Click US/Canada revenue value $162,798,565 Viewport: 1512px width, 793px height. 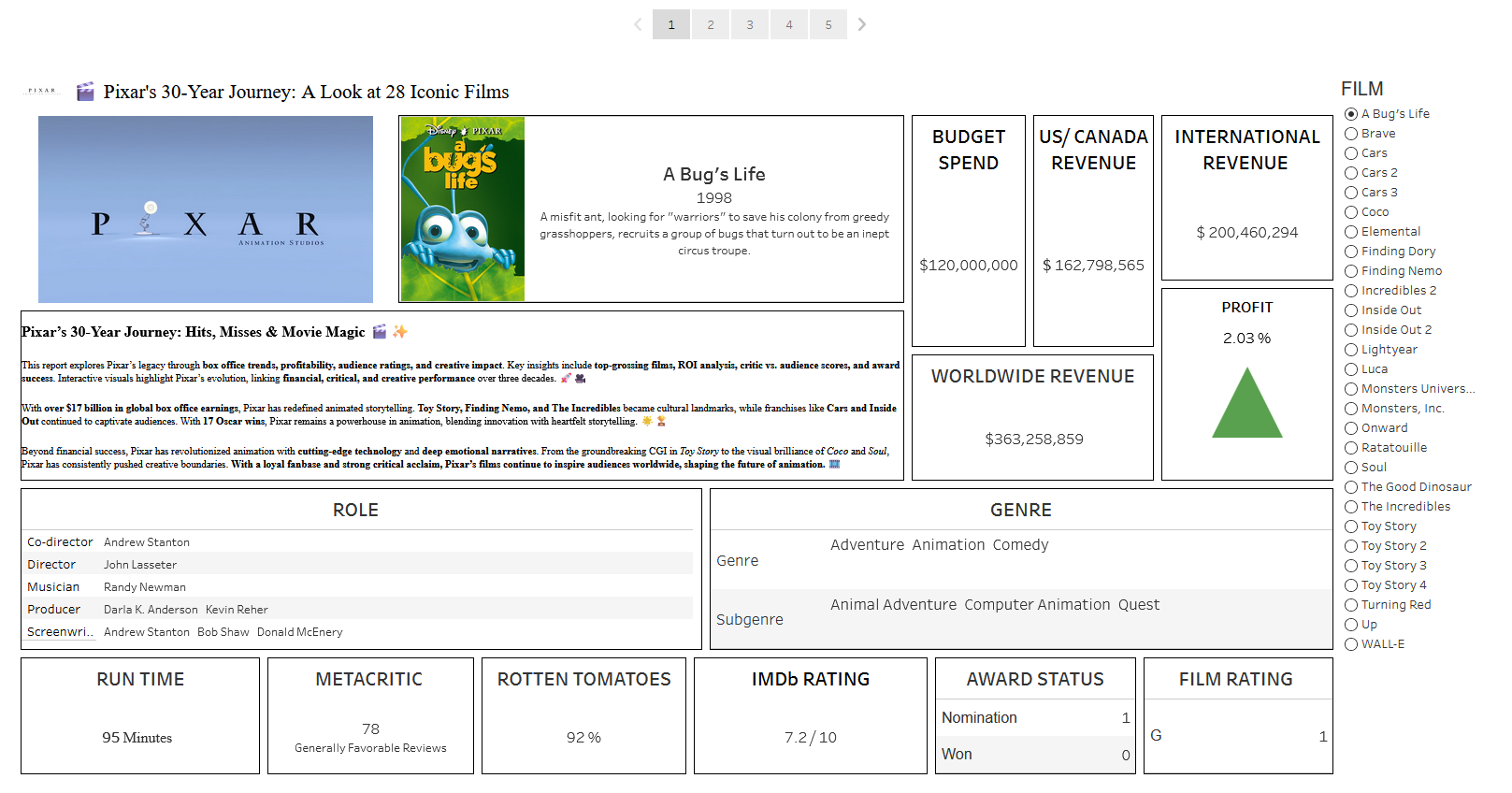(1093, 266)
